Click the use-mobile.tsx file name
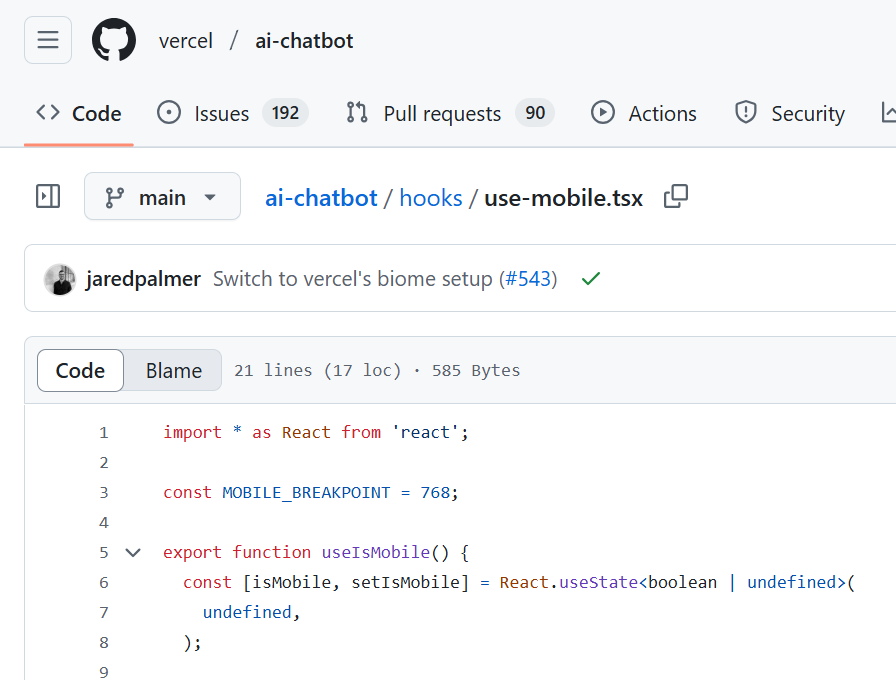The image size is (896, 680). coord(563,198)
